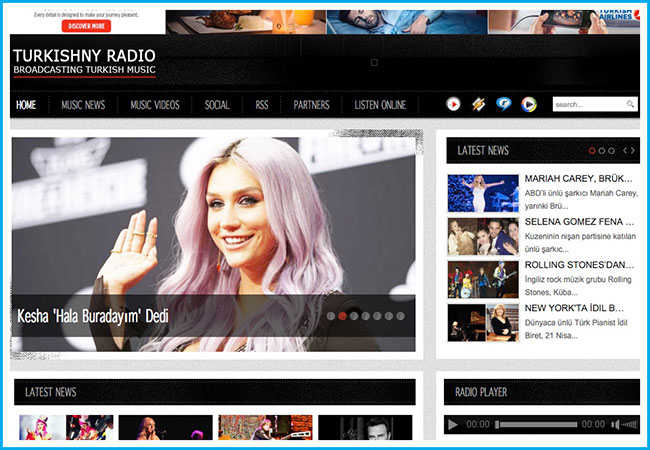Click İdil Biret pianist news thumbnail
Viewport: 650px width, 450px height.
[x=483, y=323]
